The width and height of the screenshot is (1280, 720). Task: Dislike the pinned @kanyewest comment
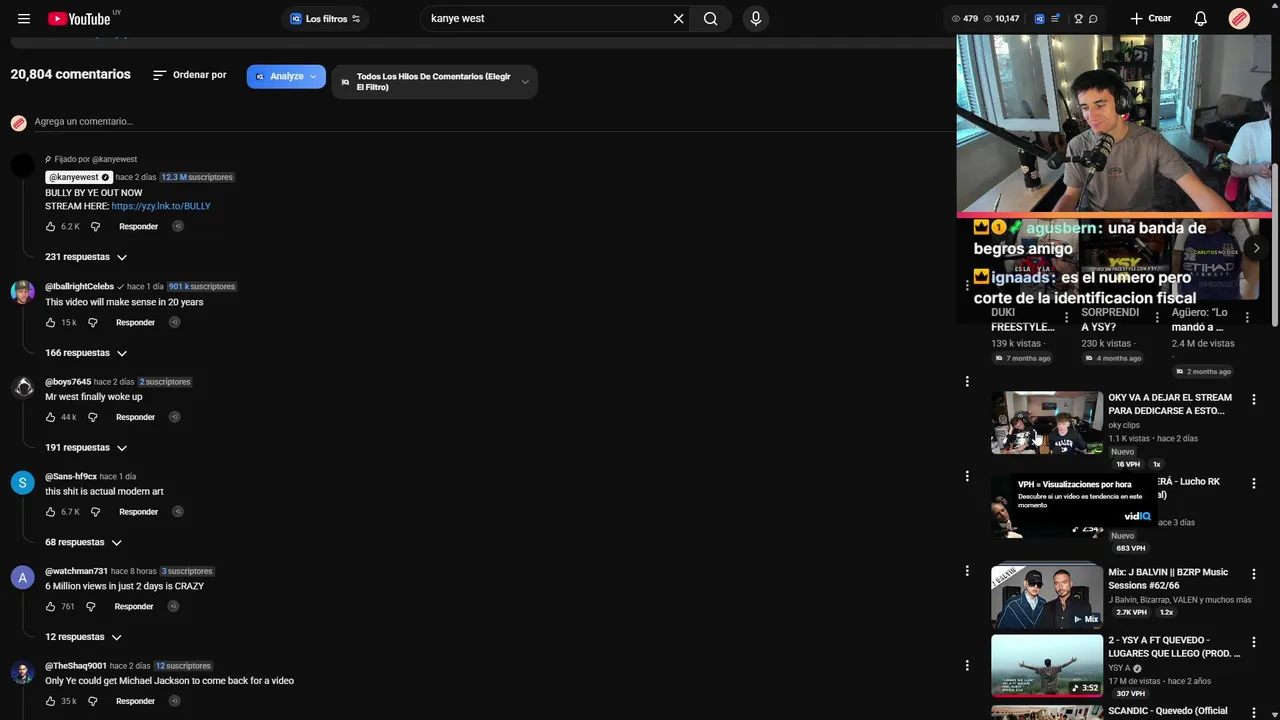[96, 226]
